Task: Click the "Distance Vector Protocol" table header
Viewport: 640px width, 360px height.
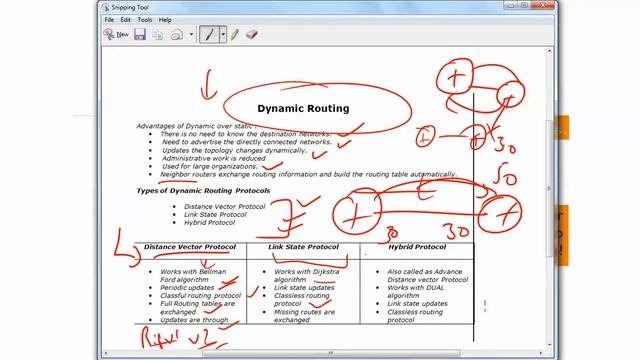Action: [x=190, y=247]
